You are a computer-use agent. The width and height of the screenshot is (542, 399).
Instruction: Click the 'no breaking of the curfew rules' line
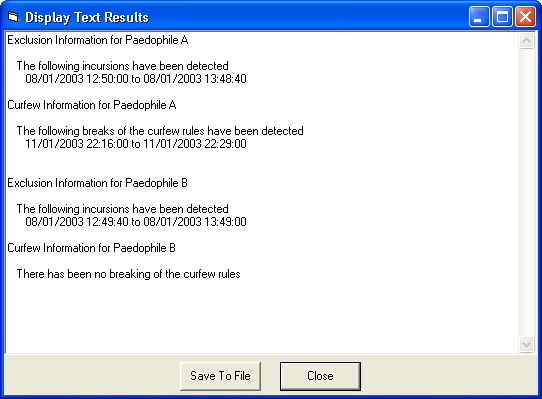(129, 274)
